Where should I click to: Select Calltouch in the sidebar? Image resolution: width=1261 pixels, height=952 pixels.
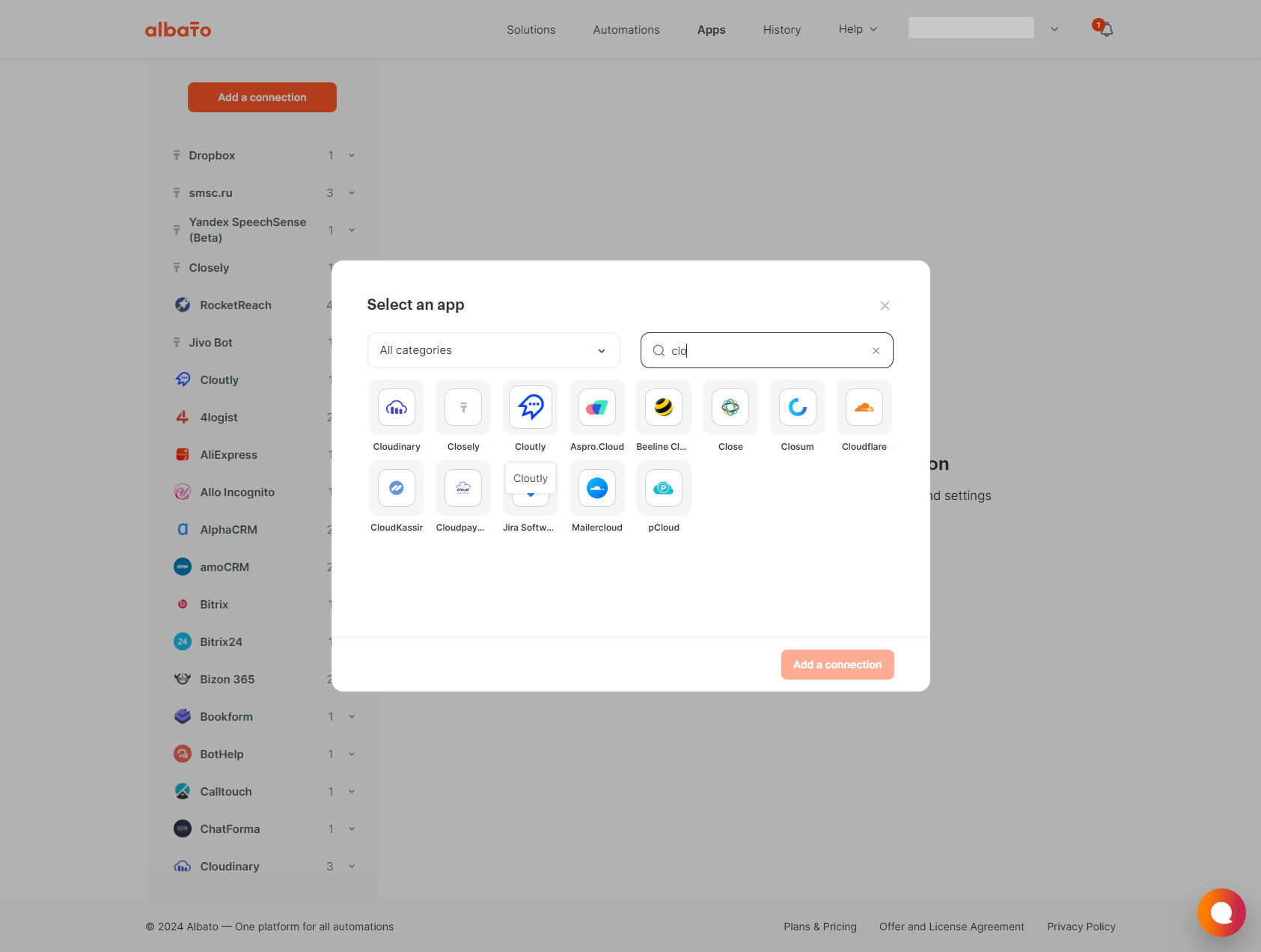click(225, 792)
